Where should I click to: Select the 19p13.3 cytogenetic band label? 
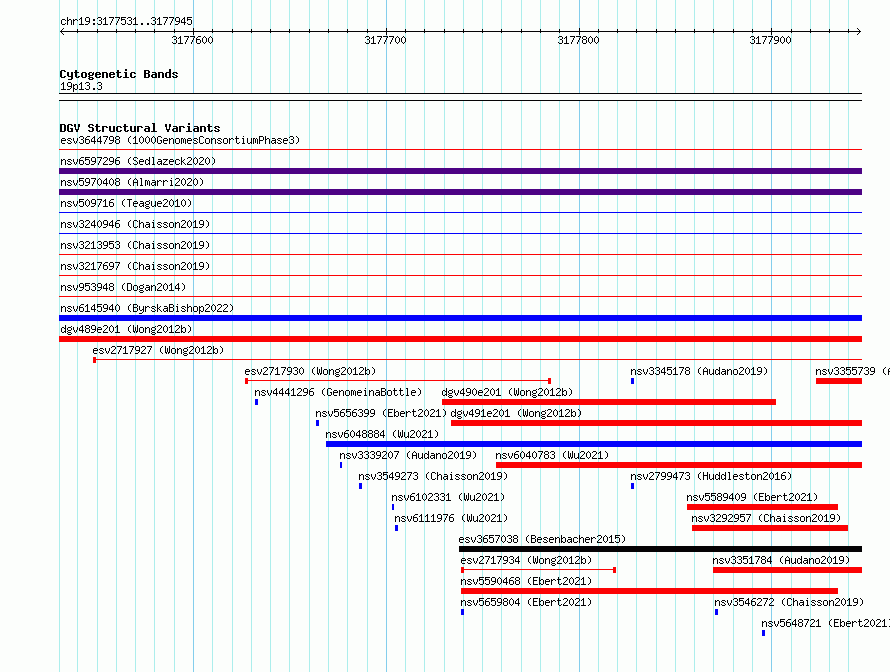coord(81,87)
